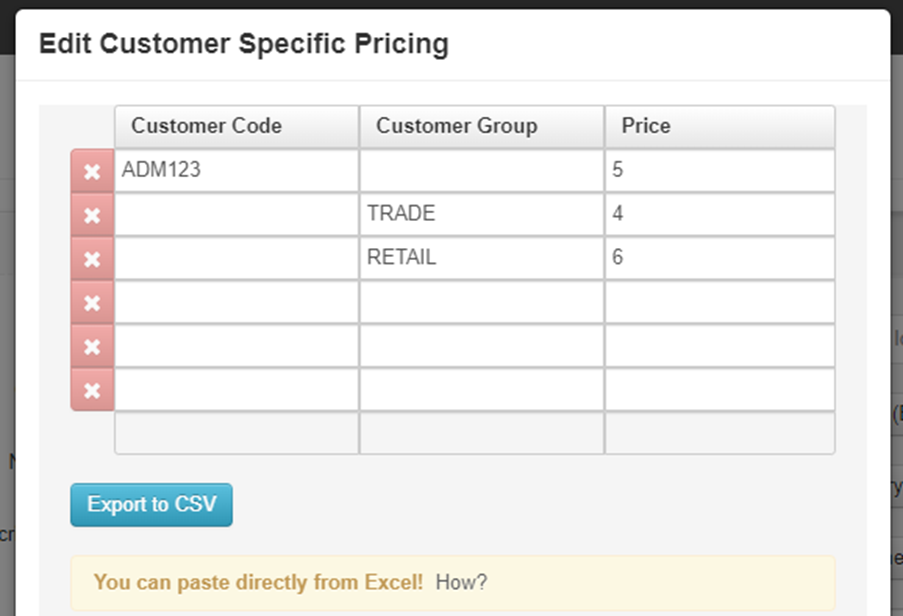Remove the first empty row
The width and height of the screenshot is (903, 616).
pos(92,302)
